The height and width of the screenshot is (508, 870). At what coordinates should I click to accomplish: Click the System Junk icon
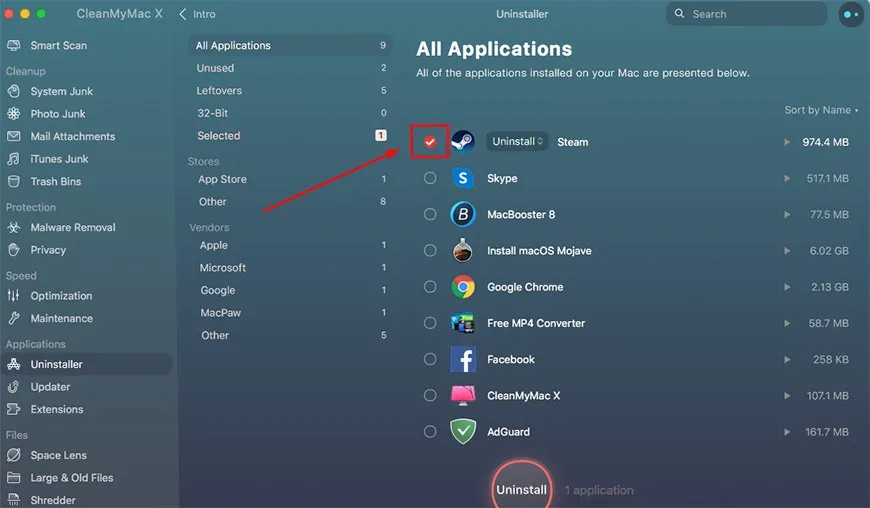coord(14,91)
